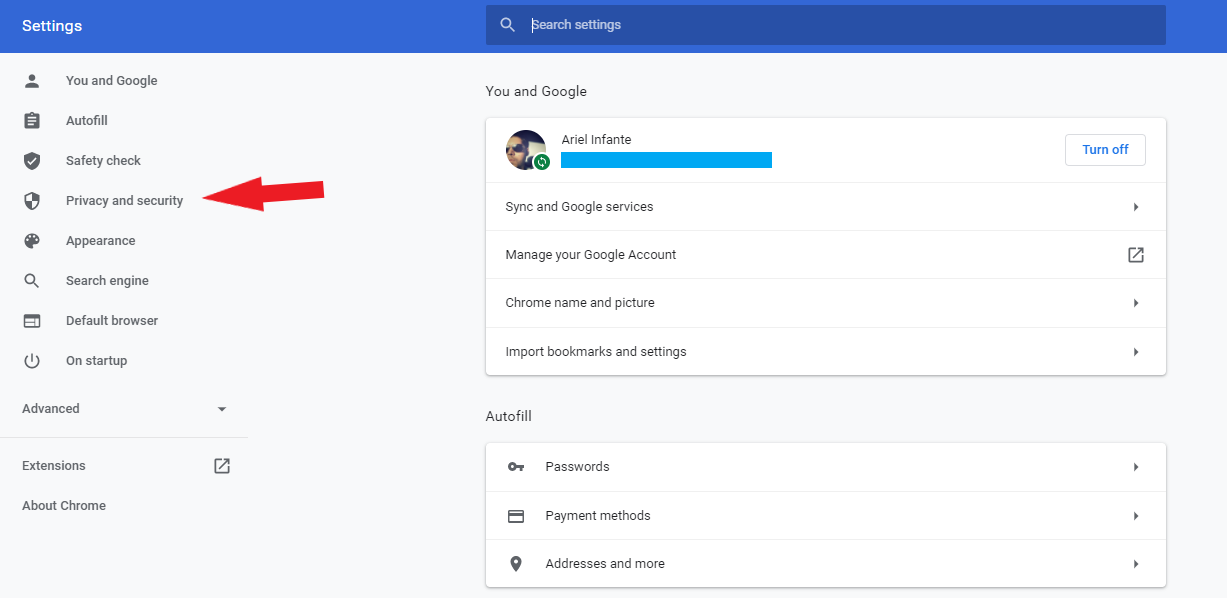Click the magnifier icon beside Search engine
The height and width of the screenshot is (598, 1227).
coord(32,281)
